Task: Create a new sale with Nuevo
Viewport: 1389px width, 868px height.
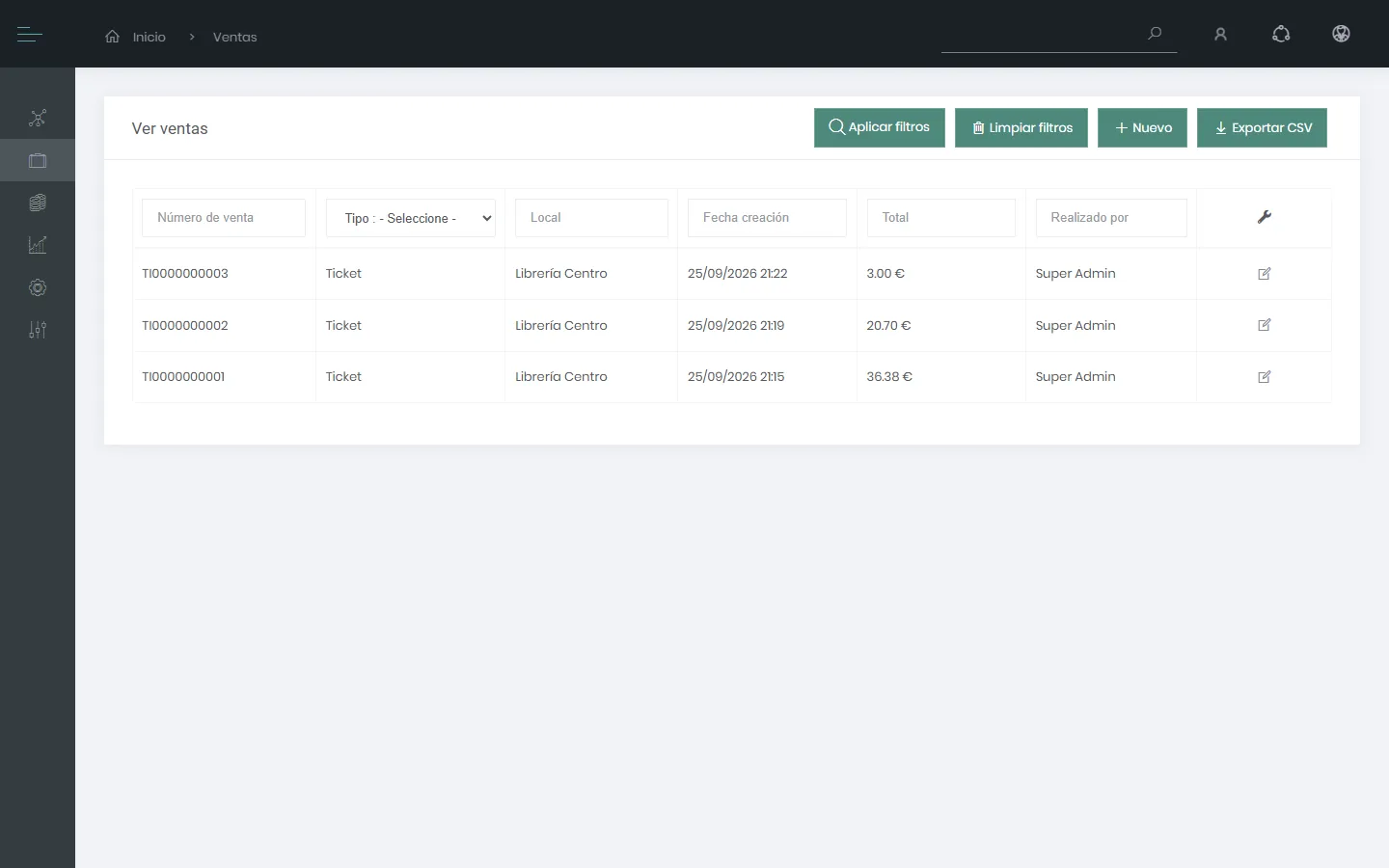Action: 1142,127
